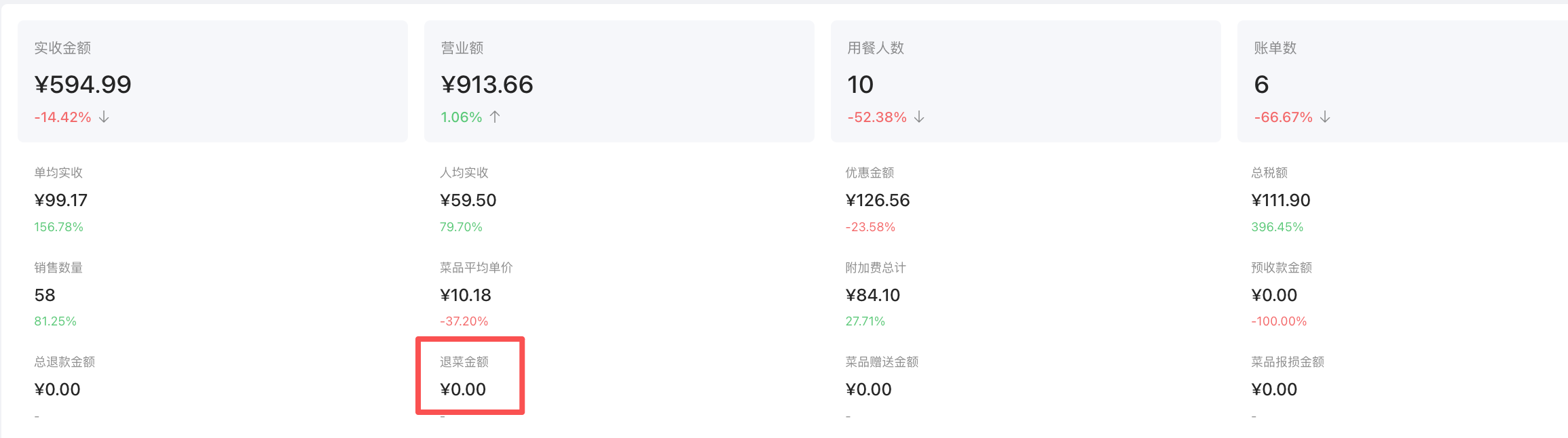Select the 菜品报损金额 label
The height and width of the screenshot is (438, 1568).
click(x=1288, y=362)
